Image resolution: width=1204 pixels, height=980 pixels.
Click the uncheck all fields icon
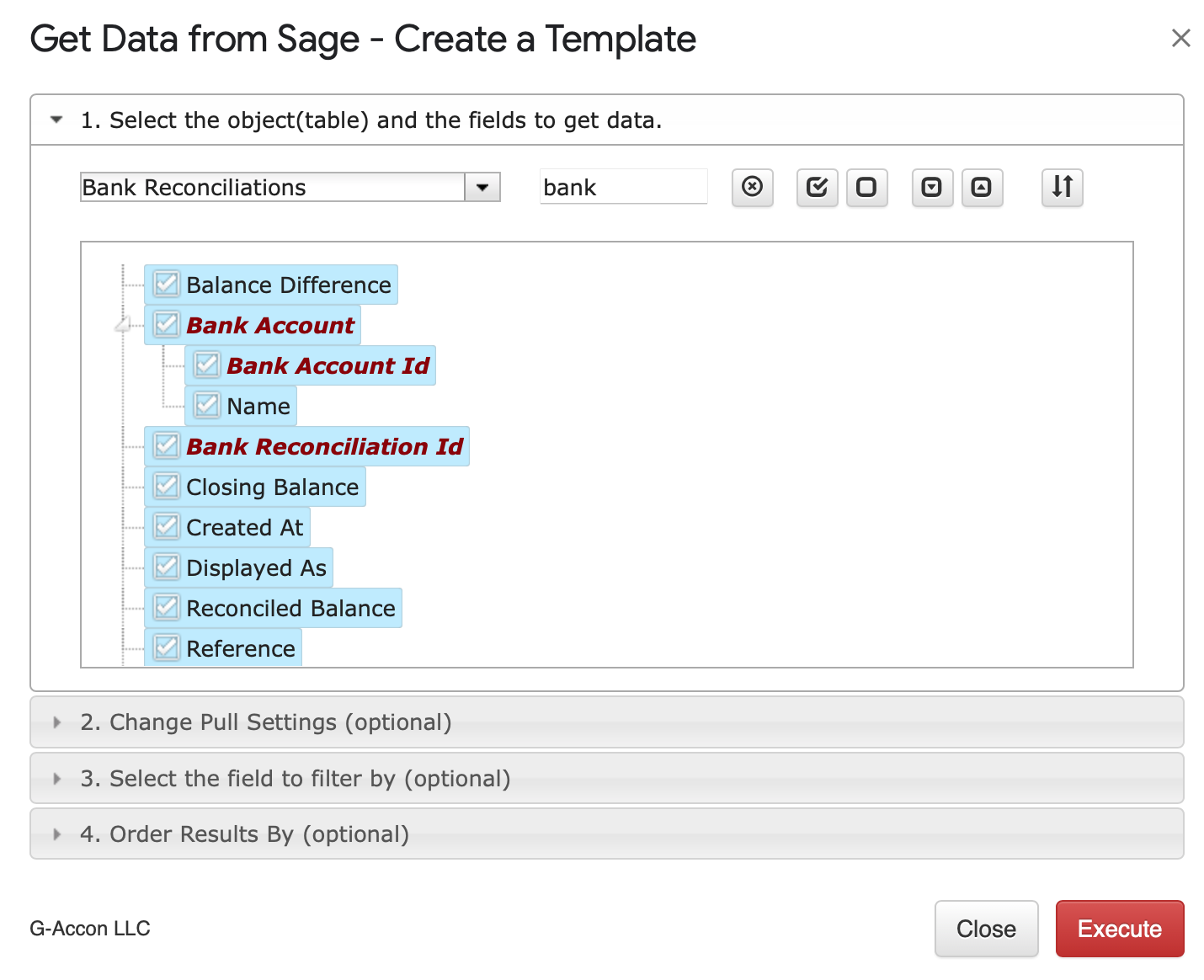tap(866, 187)
